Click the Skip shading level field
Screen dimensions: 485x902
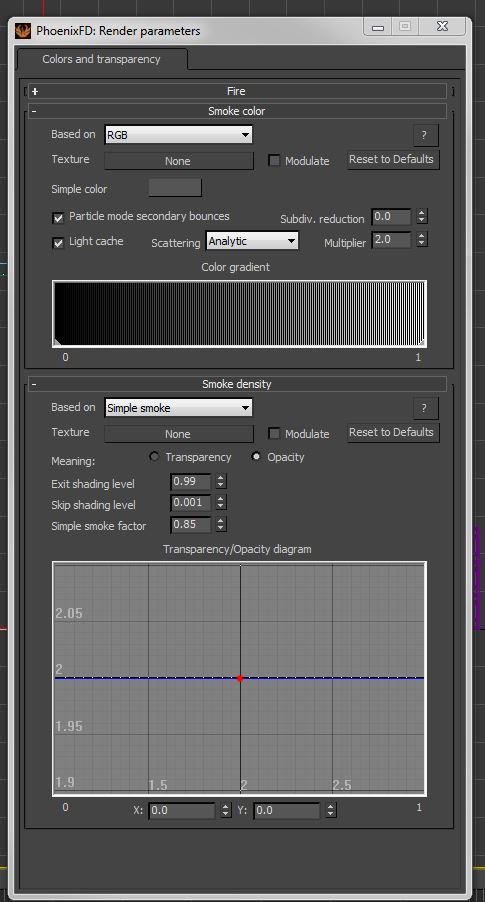190,503
